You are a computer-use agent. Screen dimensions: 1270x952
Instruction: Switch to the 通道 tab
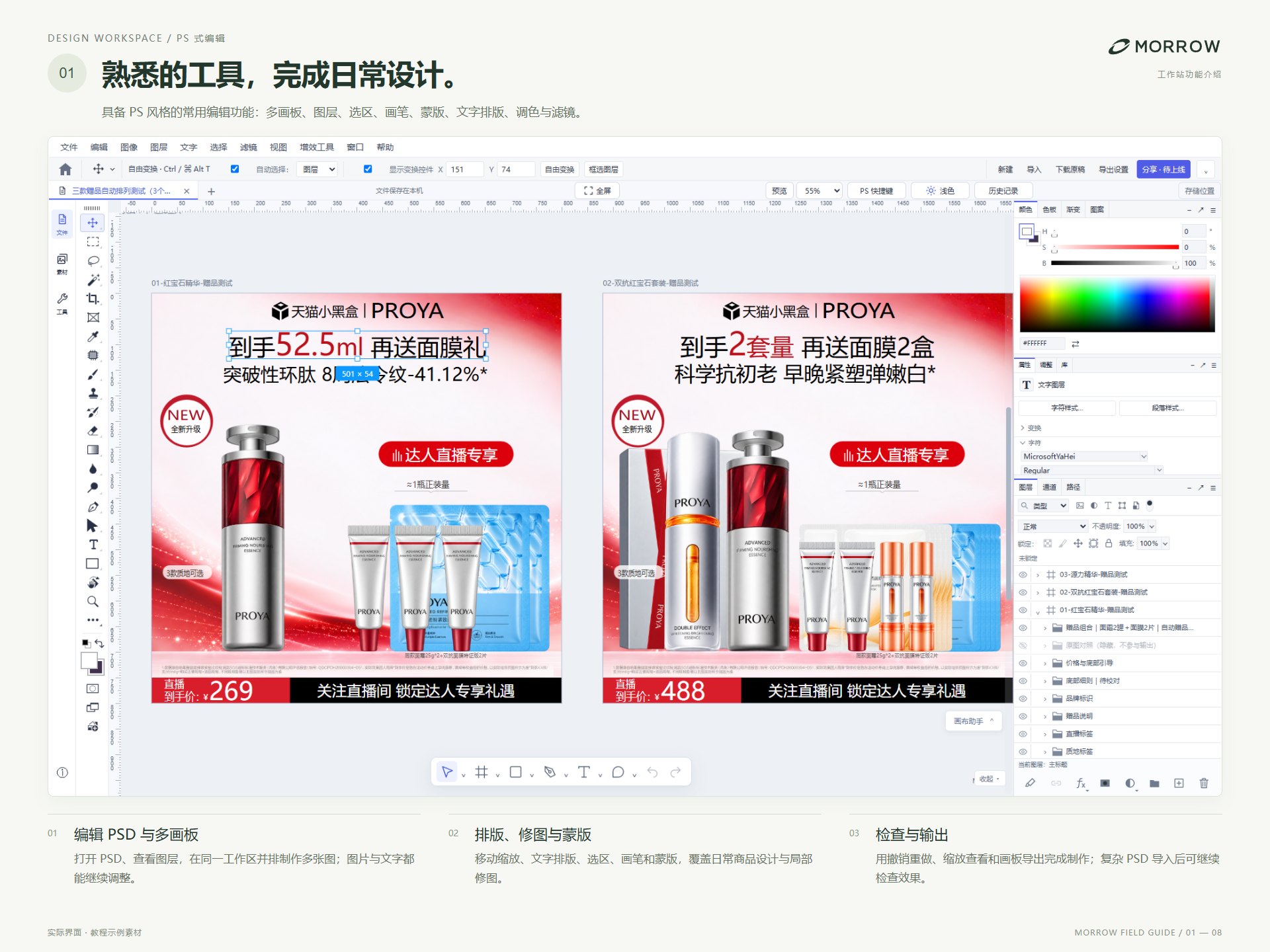coord(1050,487)
